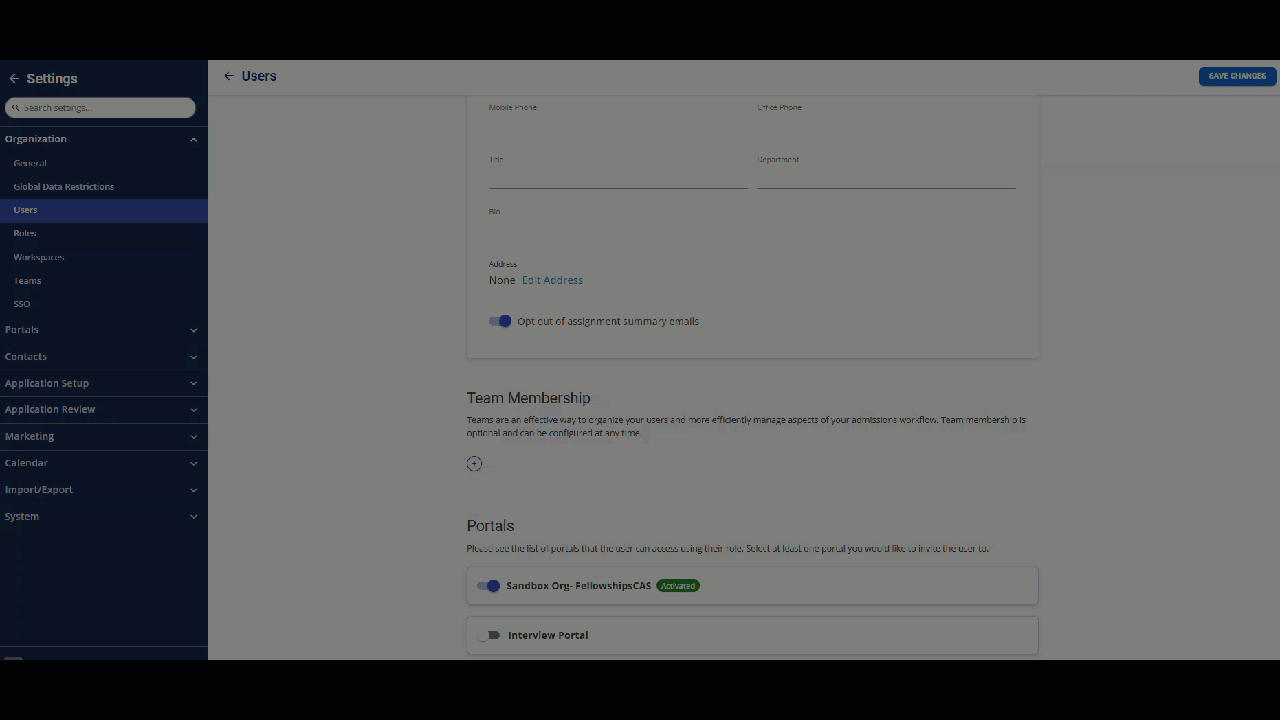Click the Edit Address link

coord(552,280)
